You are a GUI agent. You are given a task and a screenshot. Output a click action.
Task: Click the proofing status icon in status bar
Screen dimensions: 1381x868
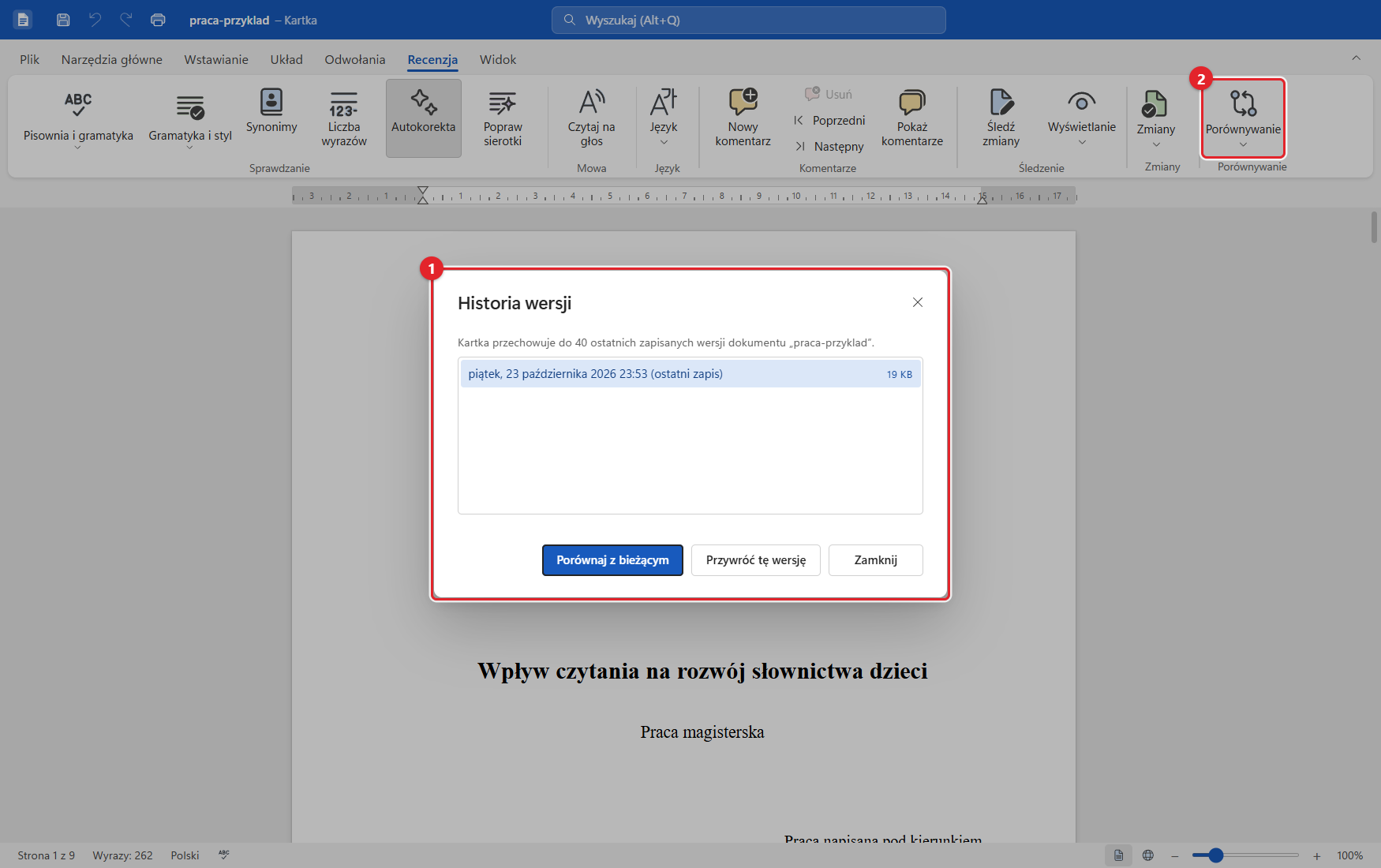pyautogui.click(x=224, y=855)
